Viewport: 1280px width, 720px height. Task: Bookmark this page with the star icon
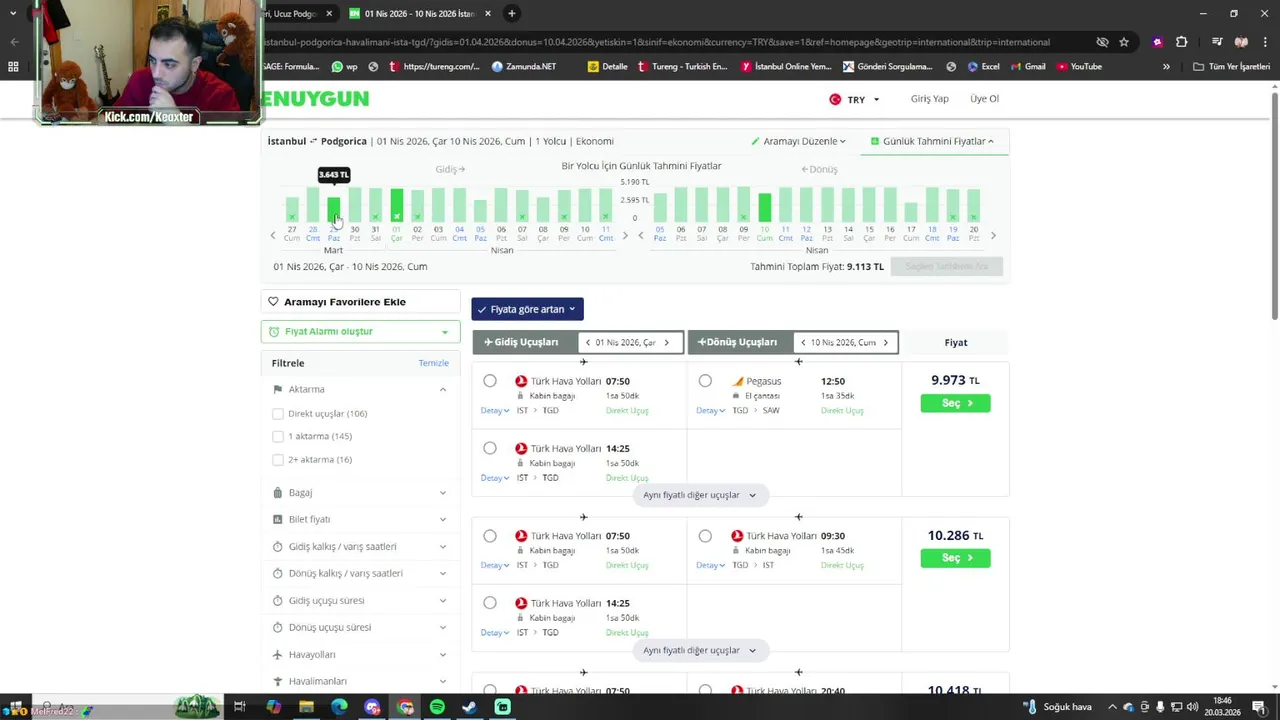coord(1124,42)
